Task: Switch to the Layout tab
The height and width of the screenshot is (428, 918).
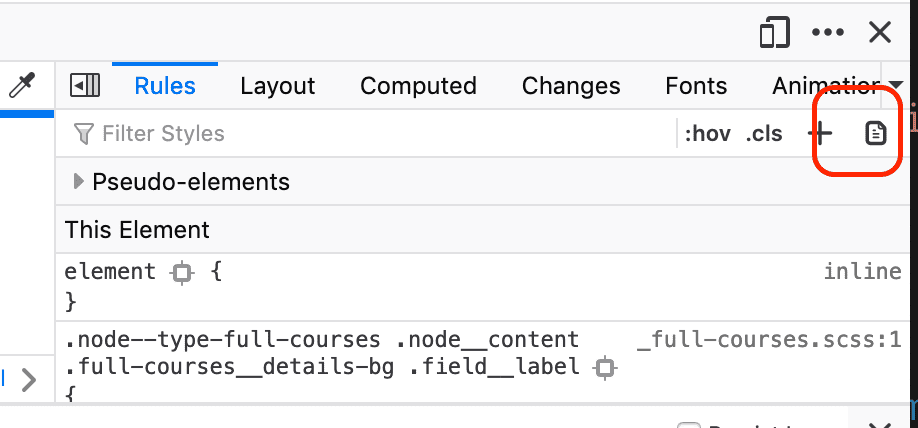Action: click(277, 86)
